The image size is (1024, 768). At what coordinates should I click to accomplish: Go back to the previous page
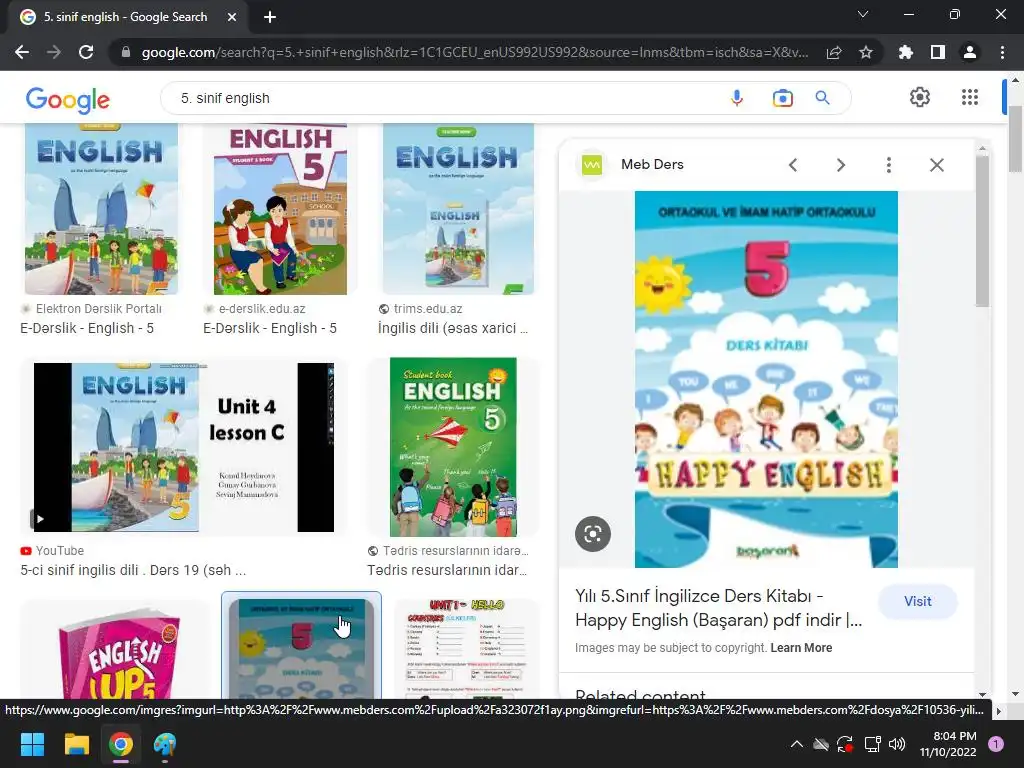pos(22,52)
